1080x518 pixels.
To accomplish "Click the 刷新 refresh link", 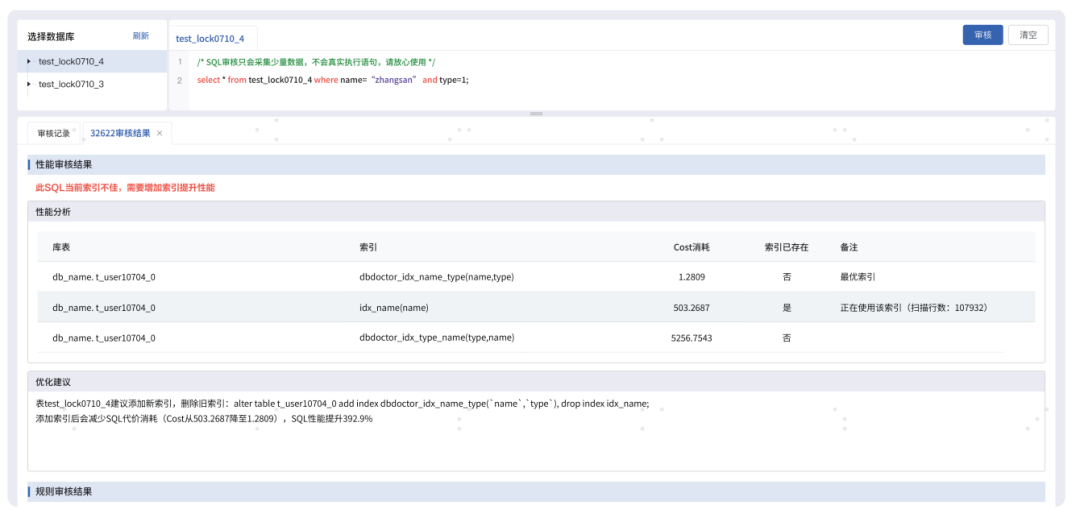I will point(141,36).
